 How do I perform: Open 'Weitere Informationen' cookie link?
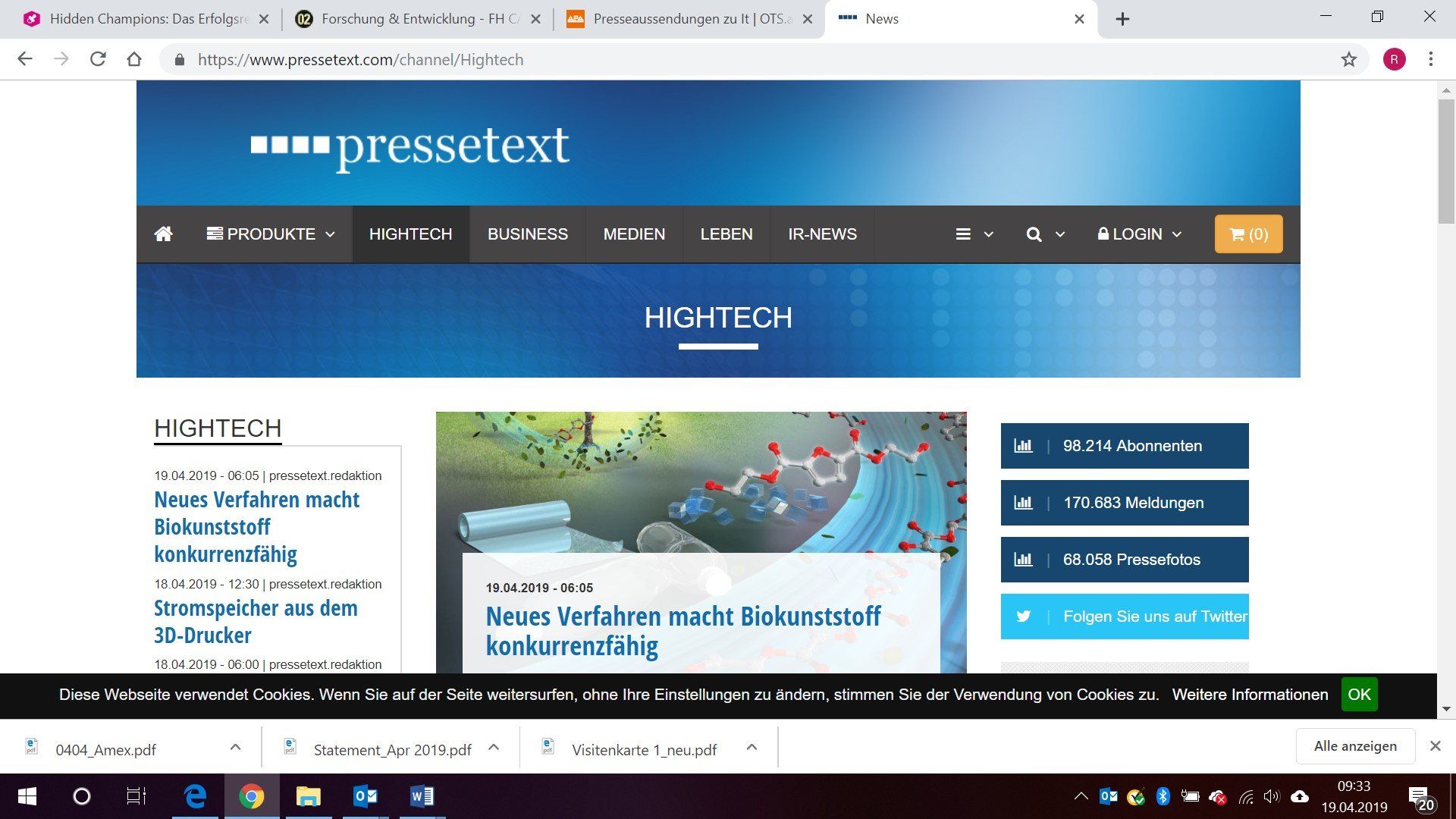[1250, 695]
